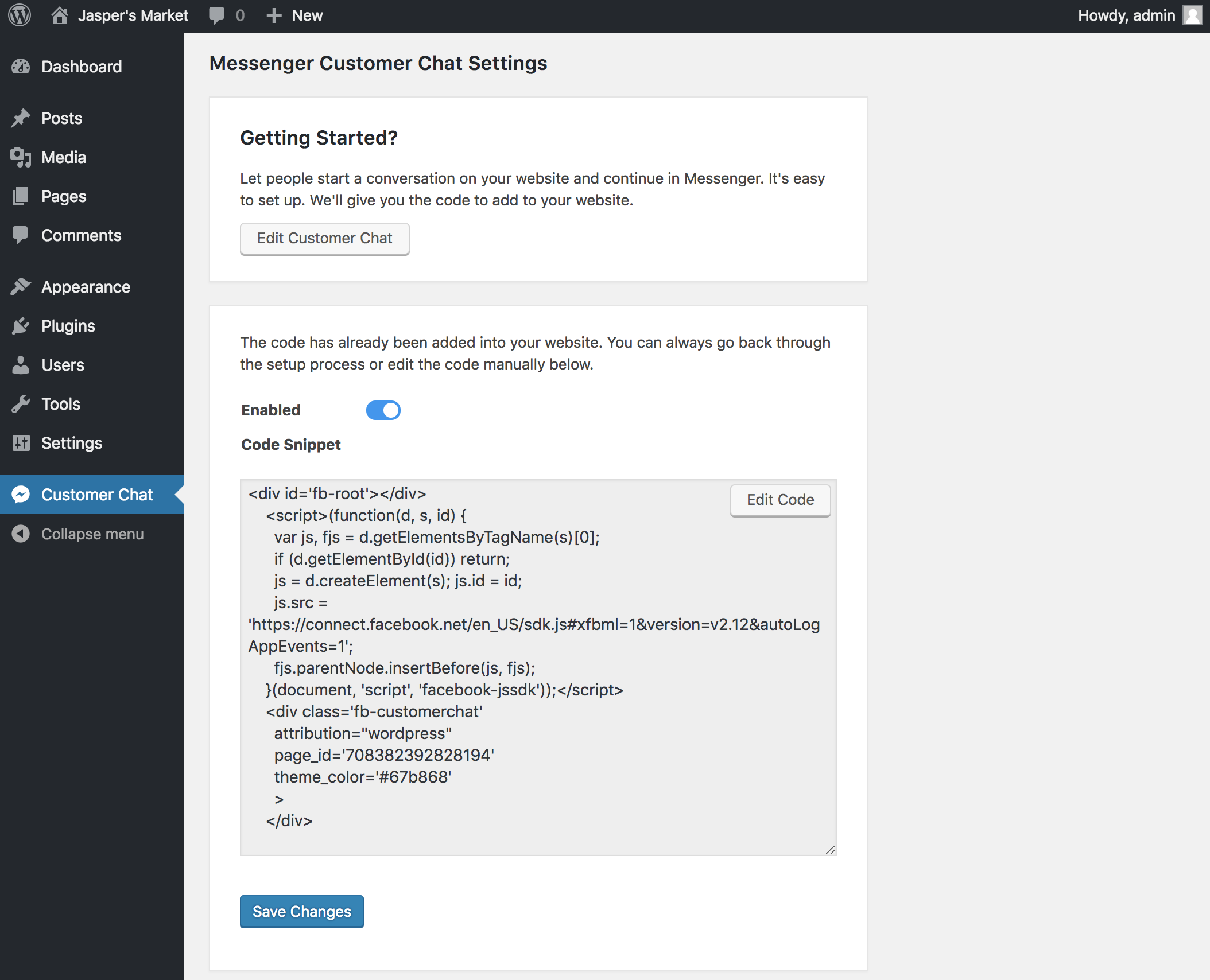Click the Edit Customer Chat button
Screen dimensions: 1210x980
324,238
